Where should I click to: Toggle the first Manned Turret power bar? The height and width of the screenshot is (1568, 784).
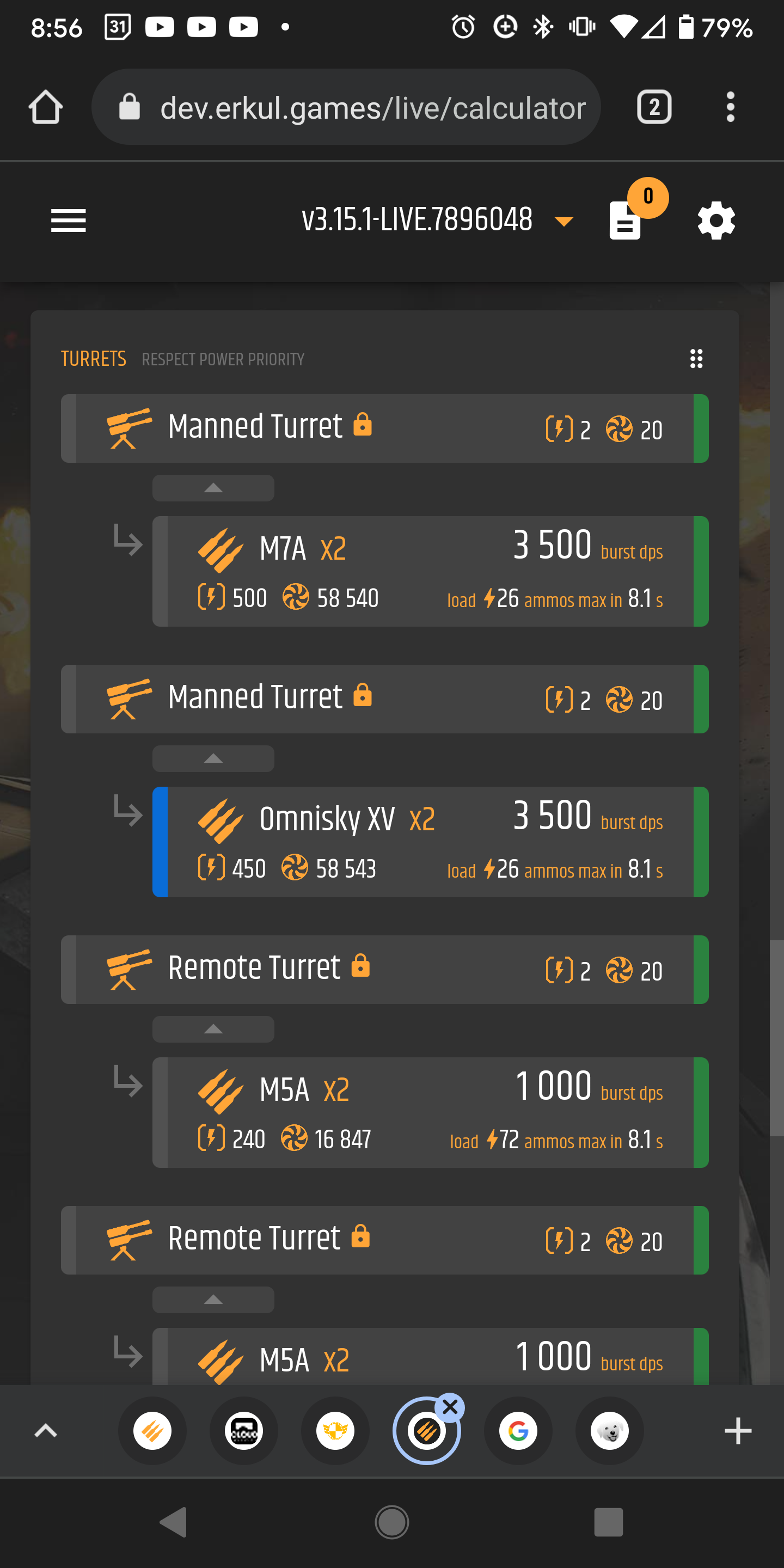pos(701,428)
